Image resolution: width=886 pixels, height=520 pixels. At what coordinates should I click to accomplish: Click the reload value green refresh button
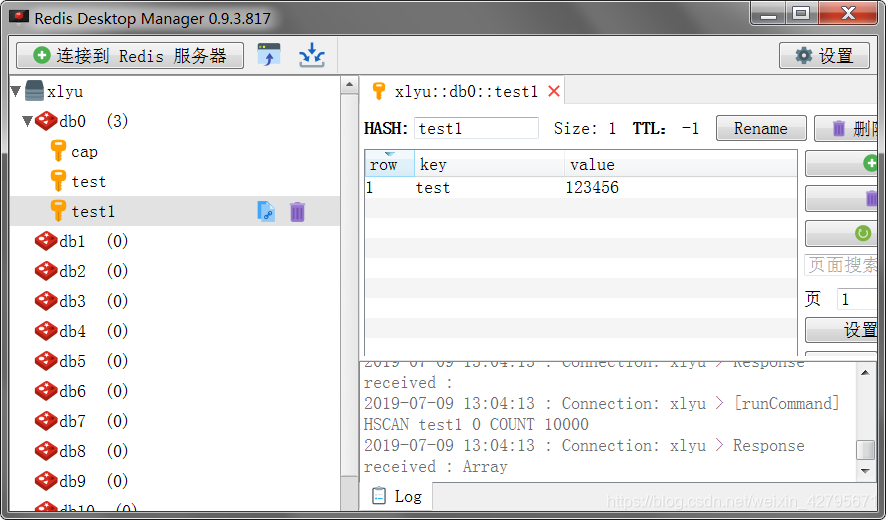pyautogui.click(x=841, y=233)
